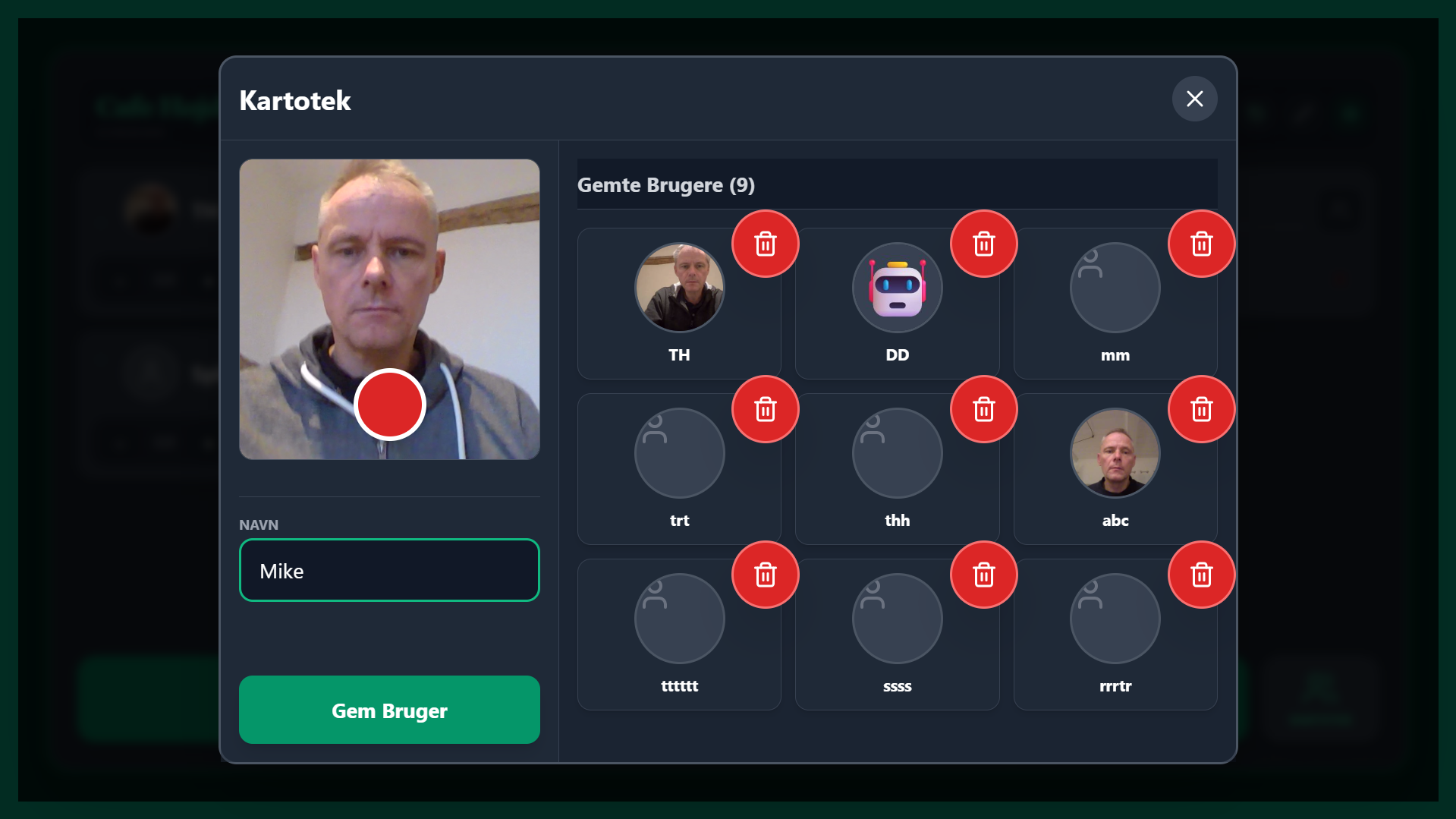1456x819 pixels.
Task: Remove user thh with trash icon
Action: [983, 409]
